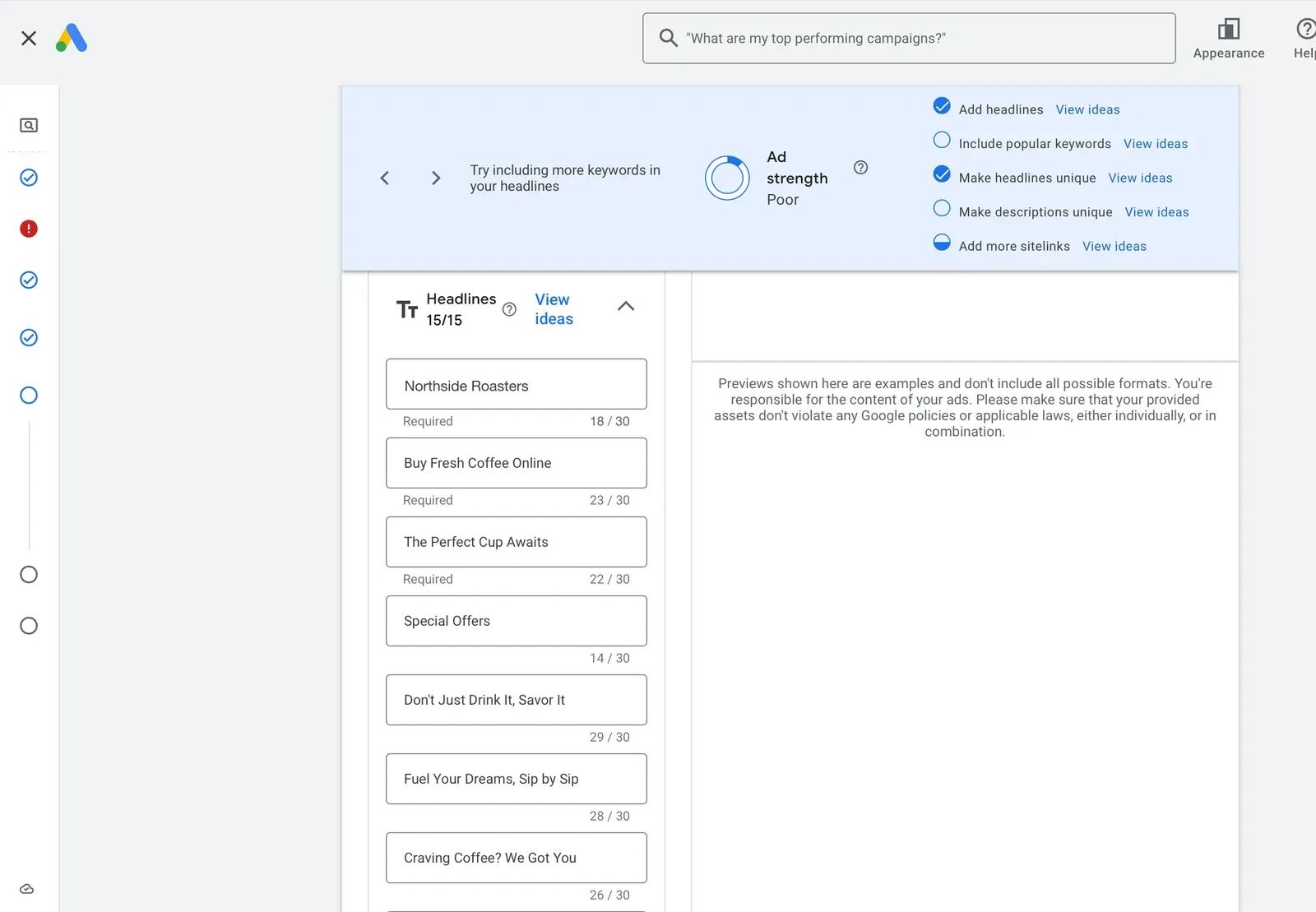Screen dimensions: 1316x912
Task: Open the campaign overview search icon in sidebar
Action: [x=29, y=125]
